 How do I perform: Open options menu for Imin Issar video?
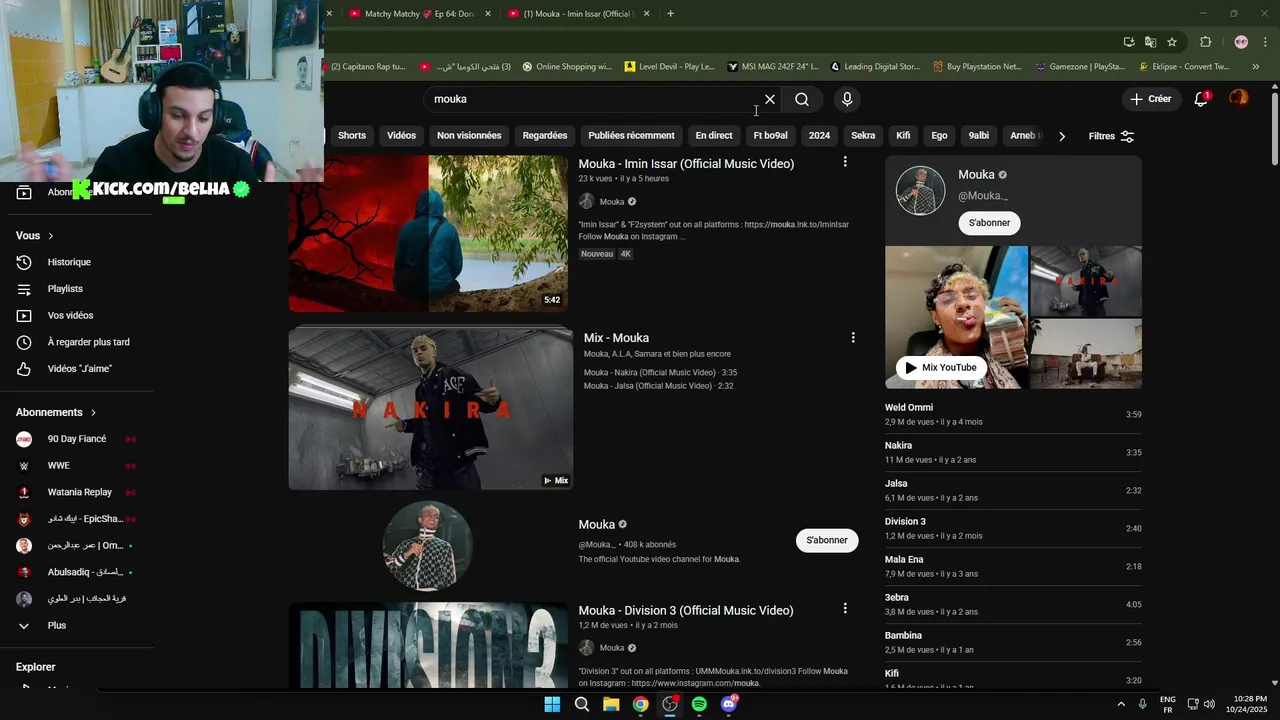coord(845,162)
